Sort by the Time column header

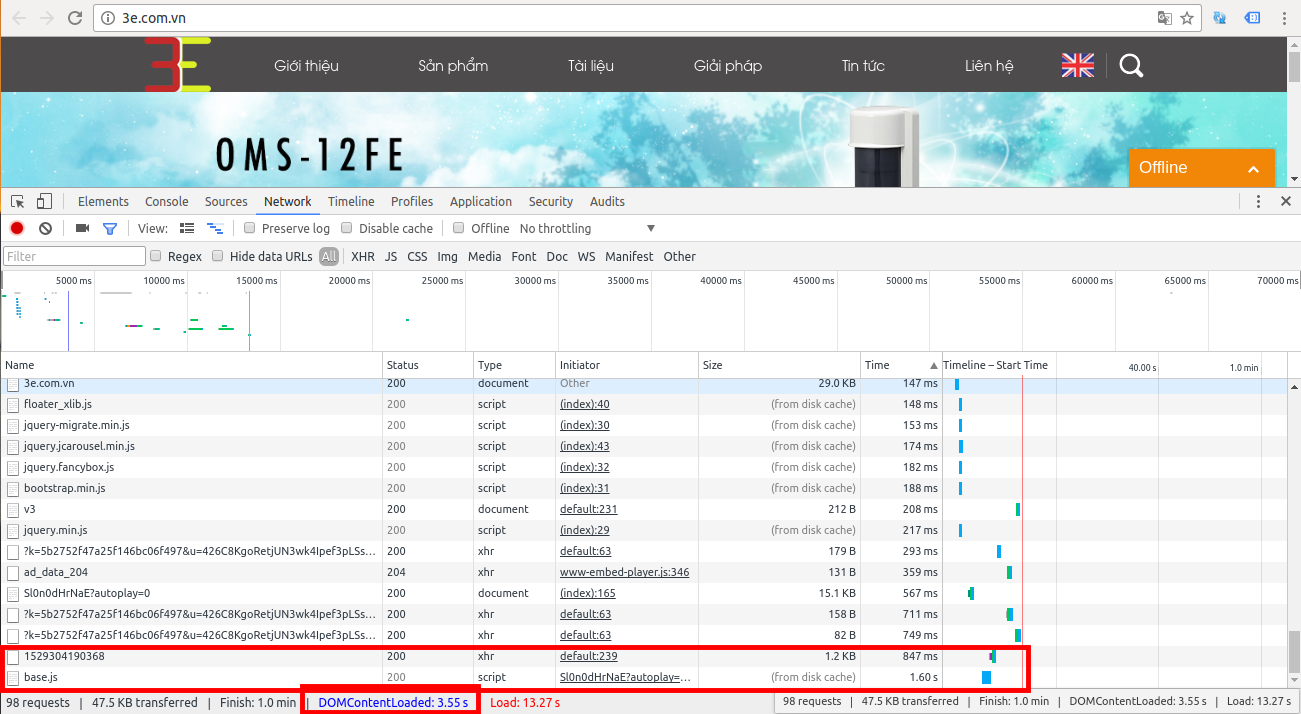coord(901,365)
